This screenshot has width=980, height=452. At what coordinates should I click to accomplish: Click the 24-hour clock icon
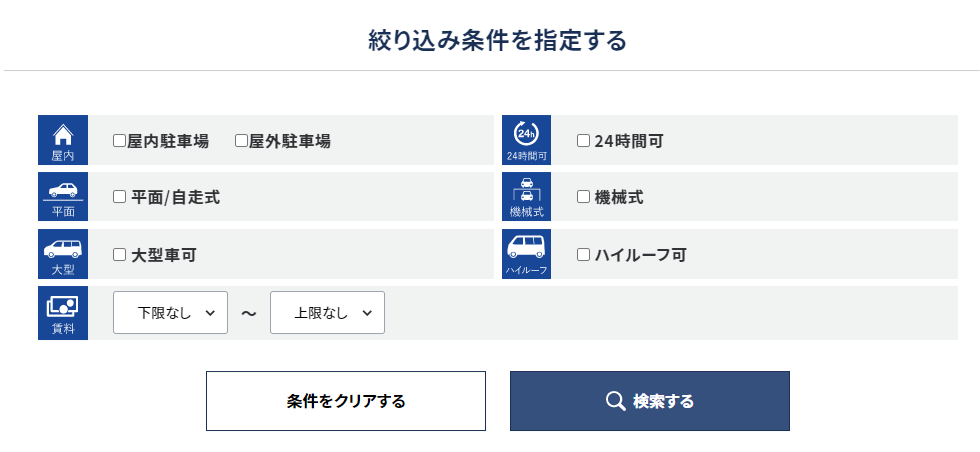pyautogui.click(x=526, y=135)
